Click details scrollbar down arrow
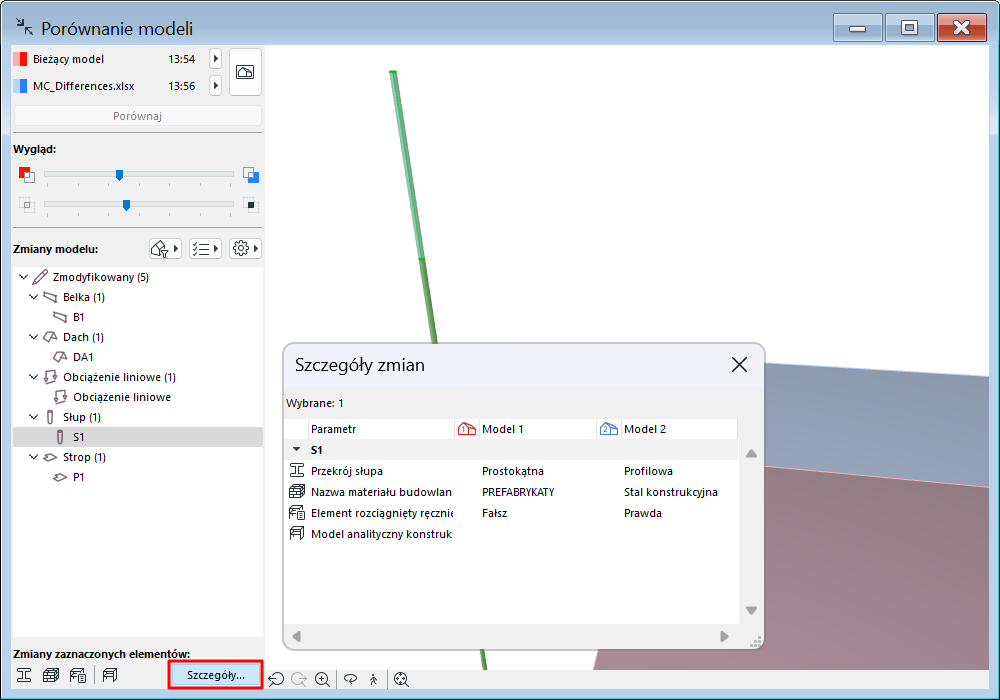The image size is (1000, 700). [x=751, y=610]
